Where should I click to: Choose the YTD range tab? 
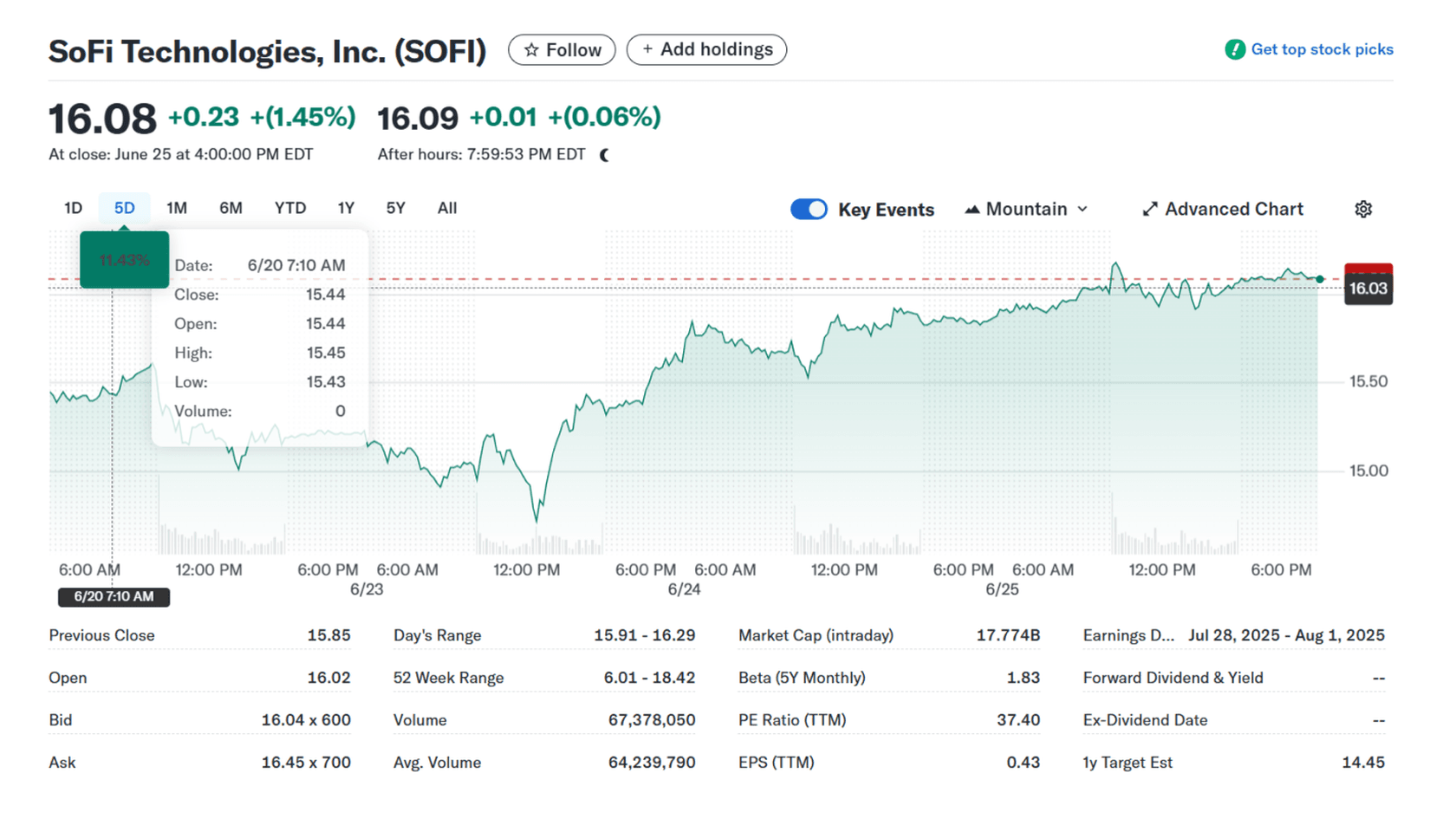pos(290,208)
